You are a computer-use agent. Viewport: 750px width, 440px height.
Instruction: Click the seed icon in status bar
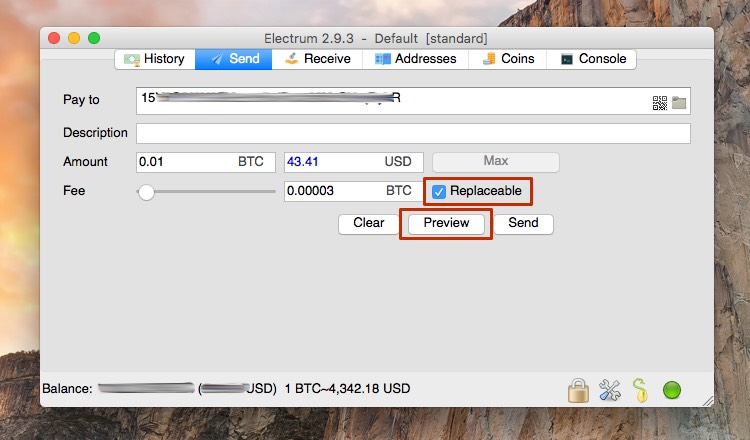pyautogui.click(x=640, y=390)
